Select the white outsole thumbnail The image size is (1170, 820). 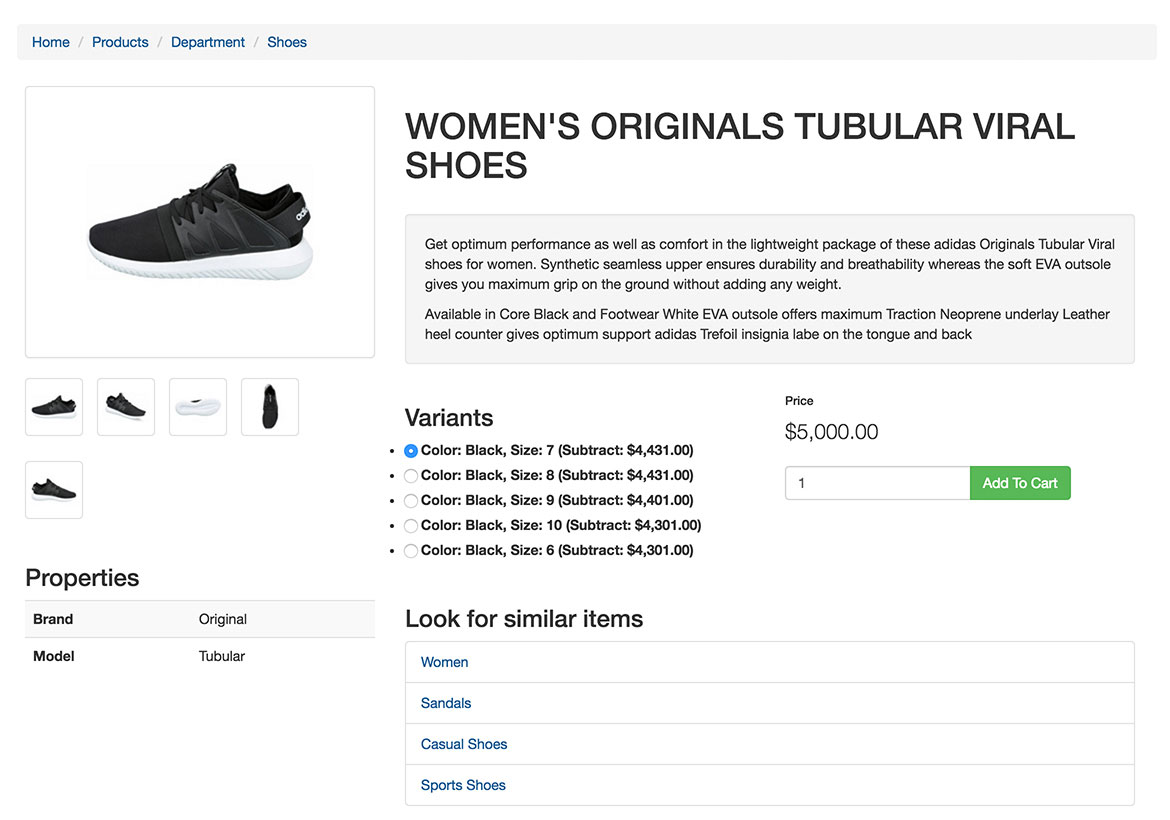point(198,407)
